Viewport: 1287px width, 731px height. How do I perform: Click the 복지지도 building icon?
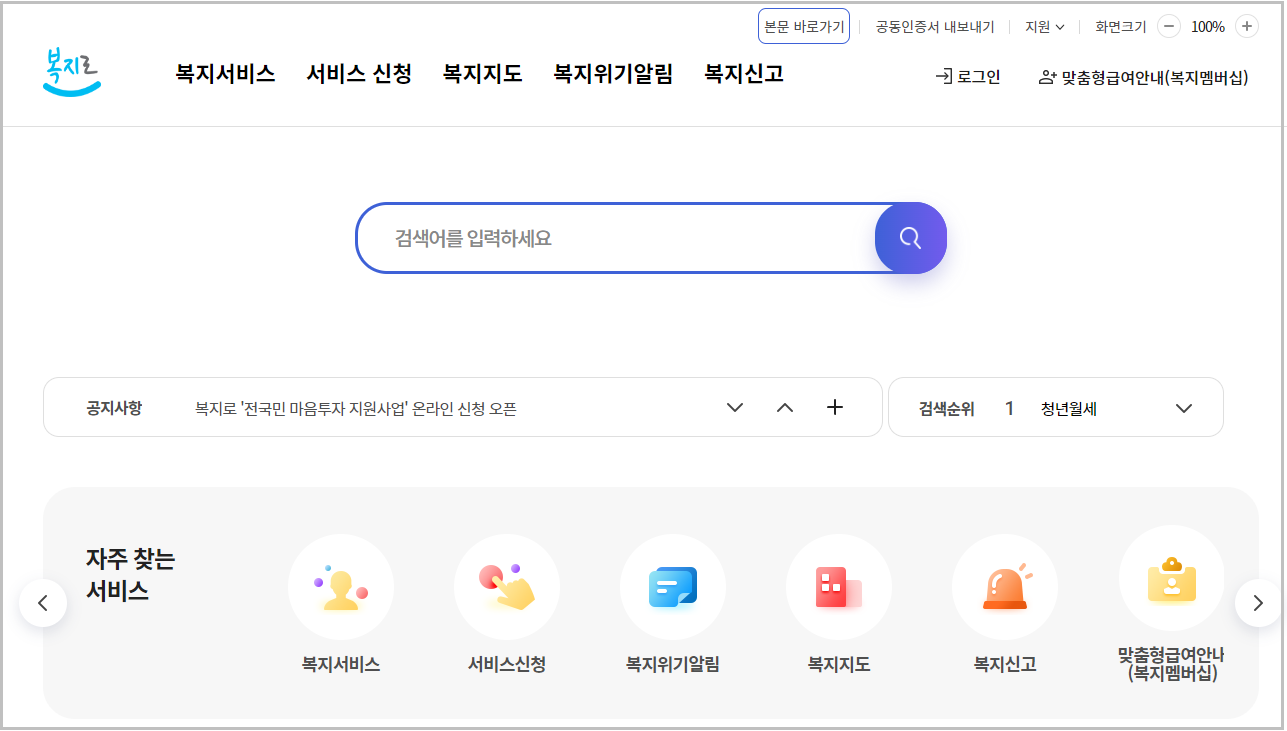(838, 587)
